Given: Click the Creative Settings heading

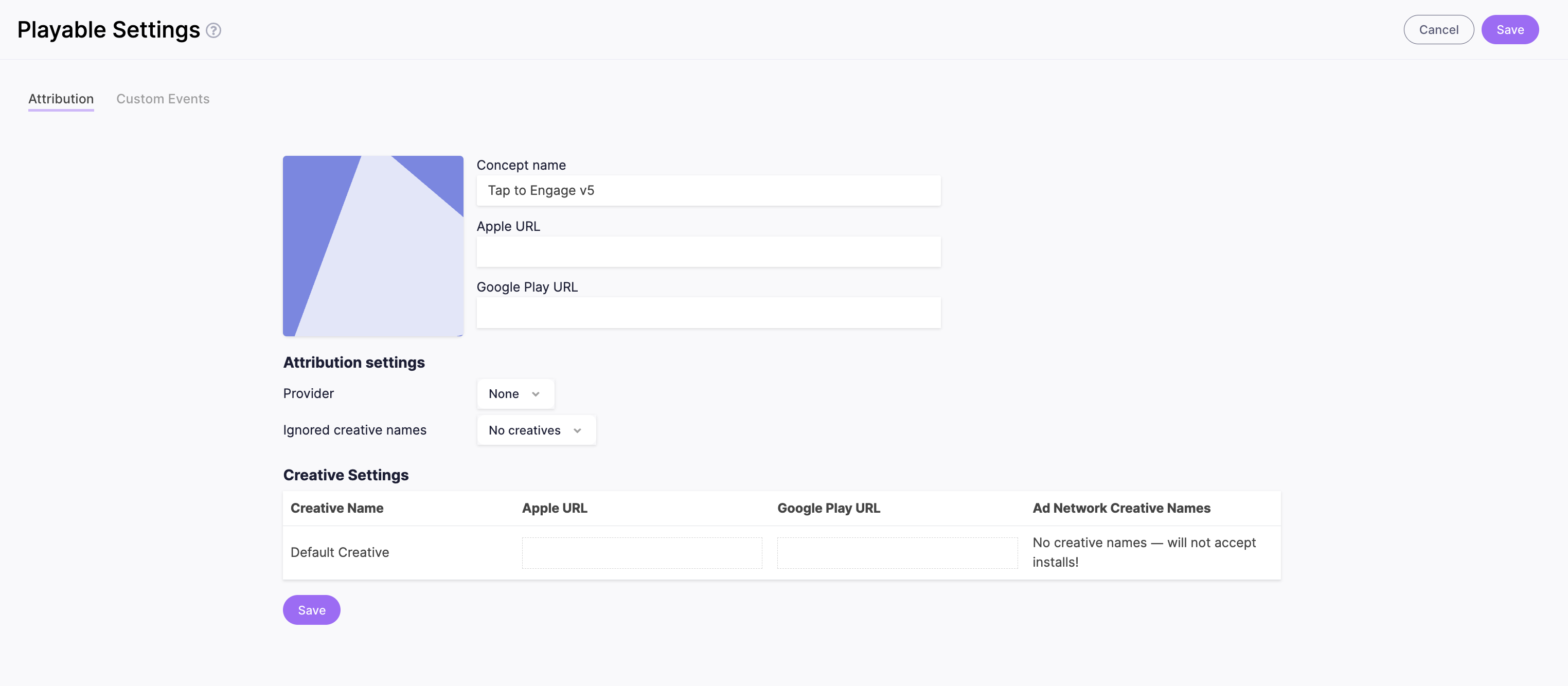Looking at the screenshot, I should tap(346, 475).
